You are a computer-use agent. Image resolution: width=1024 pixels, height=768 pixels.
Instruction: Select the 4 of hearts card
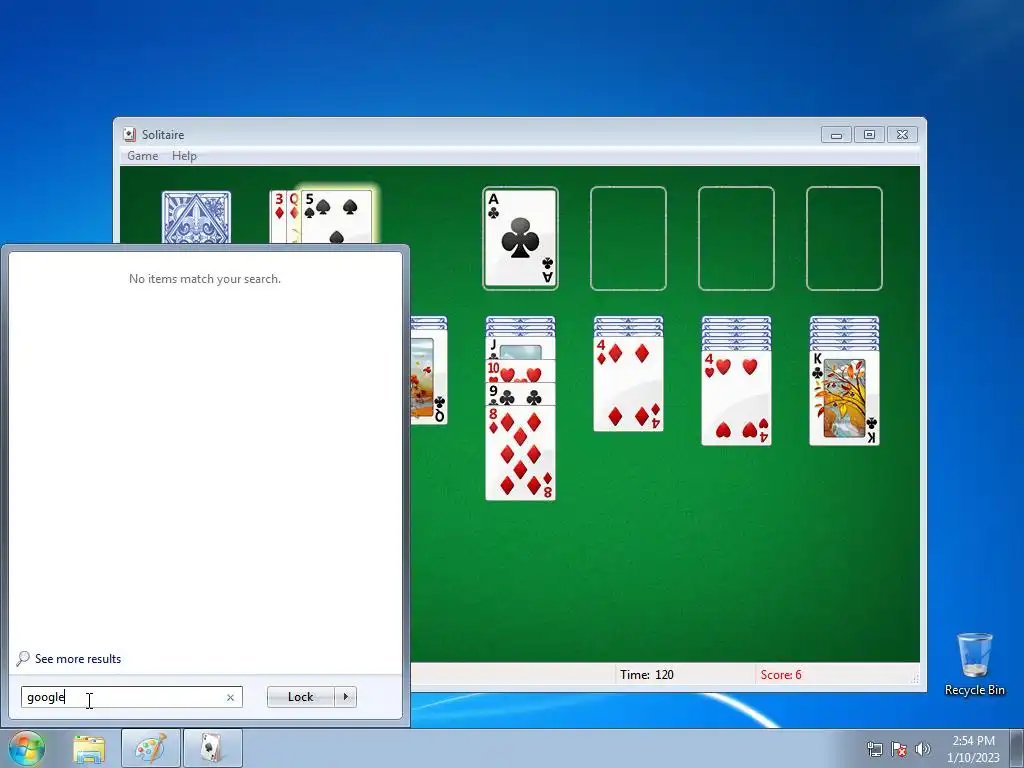(736, 398)
